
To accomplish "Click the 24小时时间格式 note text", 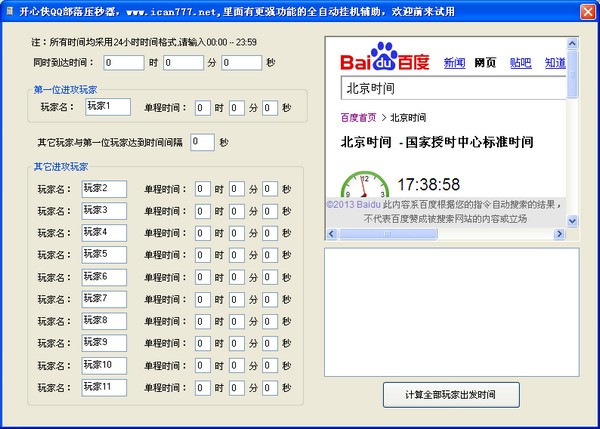I will tap(145, 42).
